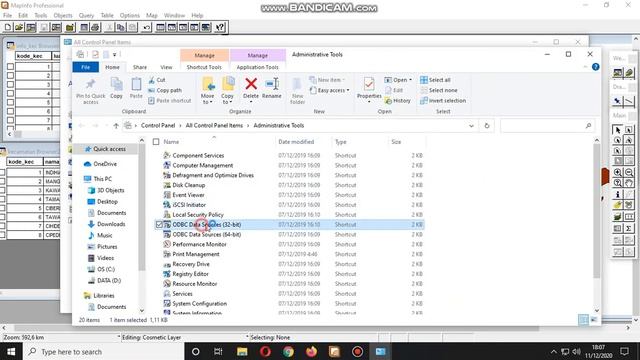
Task: Switch to the Application Tools tab
Action: coord(258,67)
